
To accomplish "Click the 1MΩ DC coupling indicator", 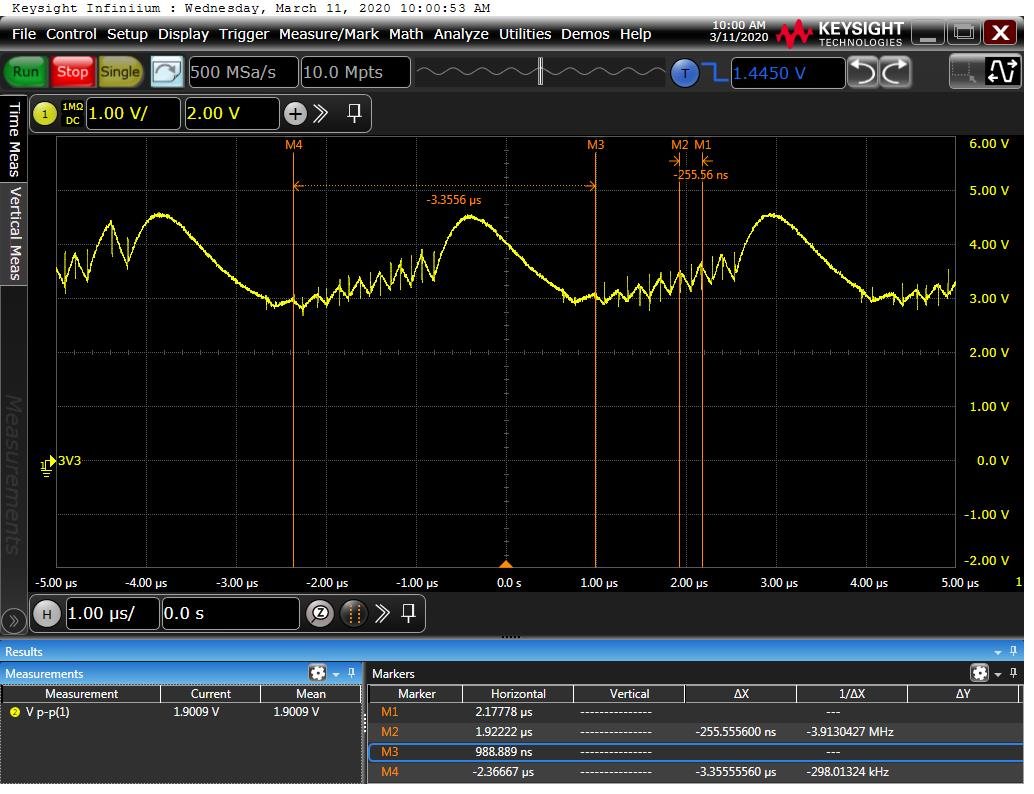I will [73, 113].
